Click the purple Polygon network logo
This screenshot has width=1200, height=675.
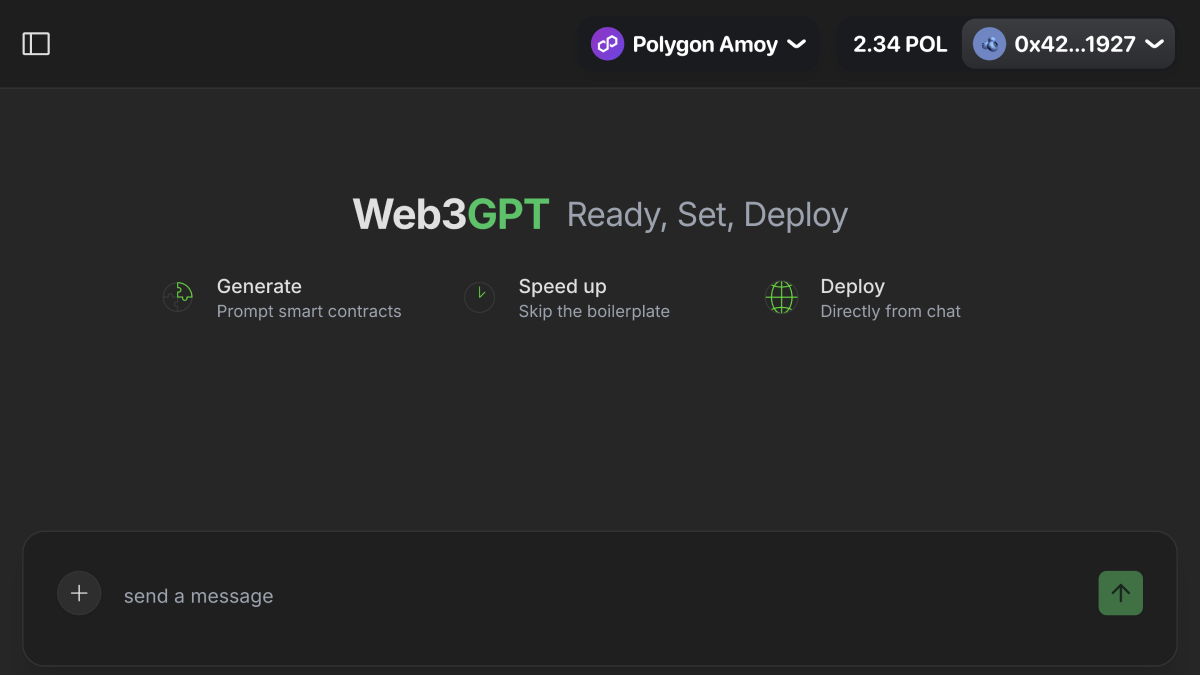[x=607, y=44]
